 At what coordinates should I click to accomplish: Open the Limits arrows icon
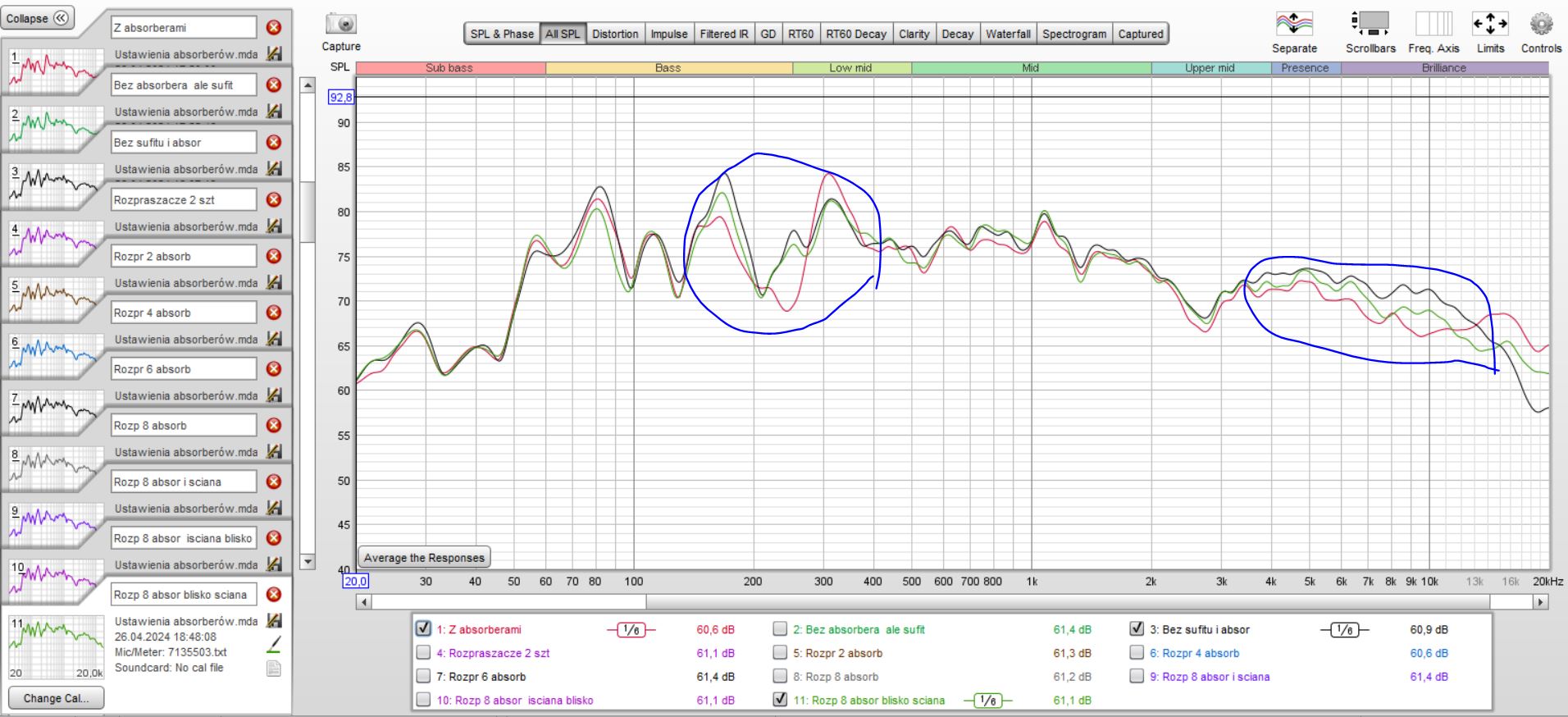point(1490,23)
